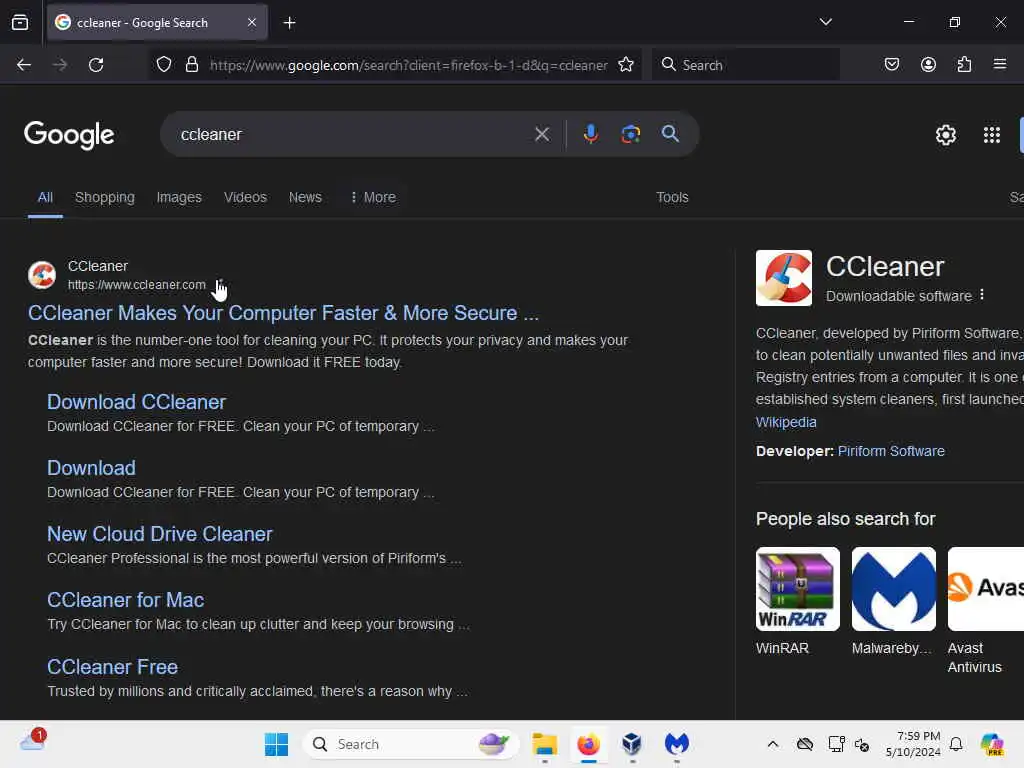
Task: Expand the list all tabs chevron
Action: tap(825, 22)
